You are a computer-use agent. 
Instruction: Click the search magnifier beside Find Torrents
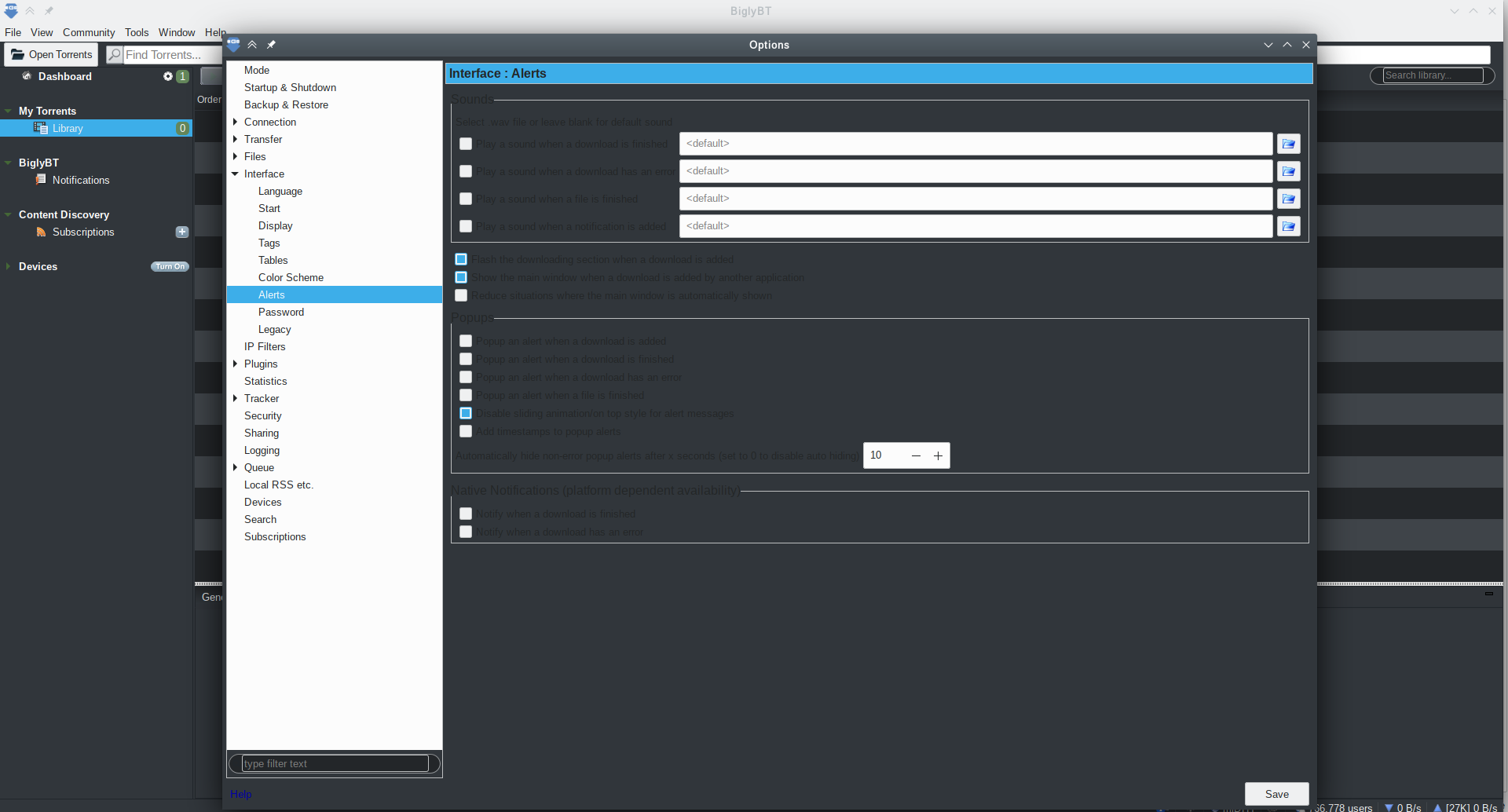pyautogui.click(x=115, y=54)
